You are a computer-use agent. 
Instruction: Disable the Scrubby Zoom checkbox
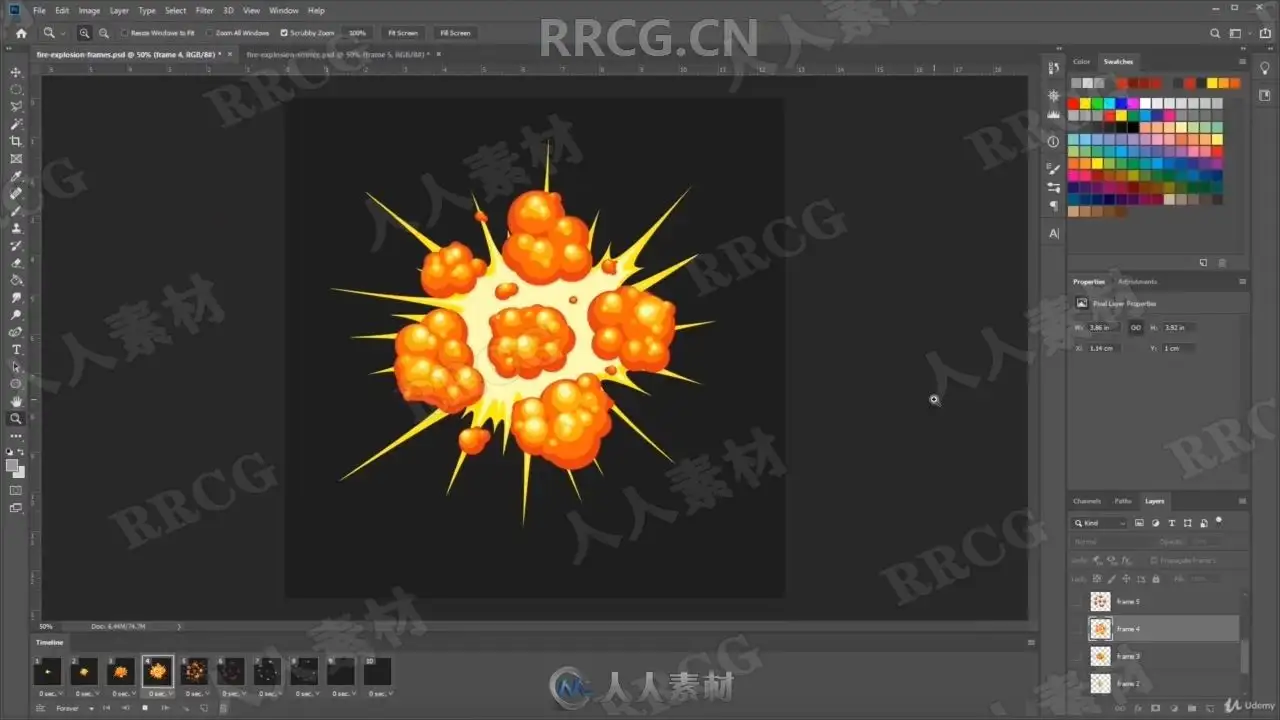(x=284, y=33)
